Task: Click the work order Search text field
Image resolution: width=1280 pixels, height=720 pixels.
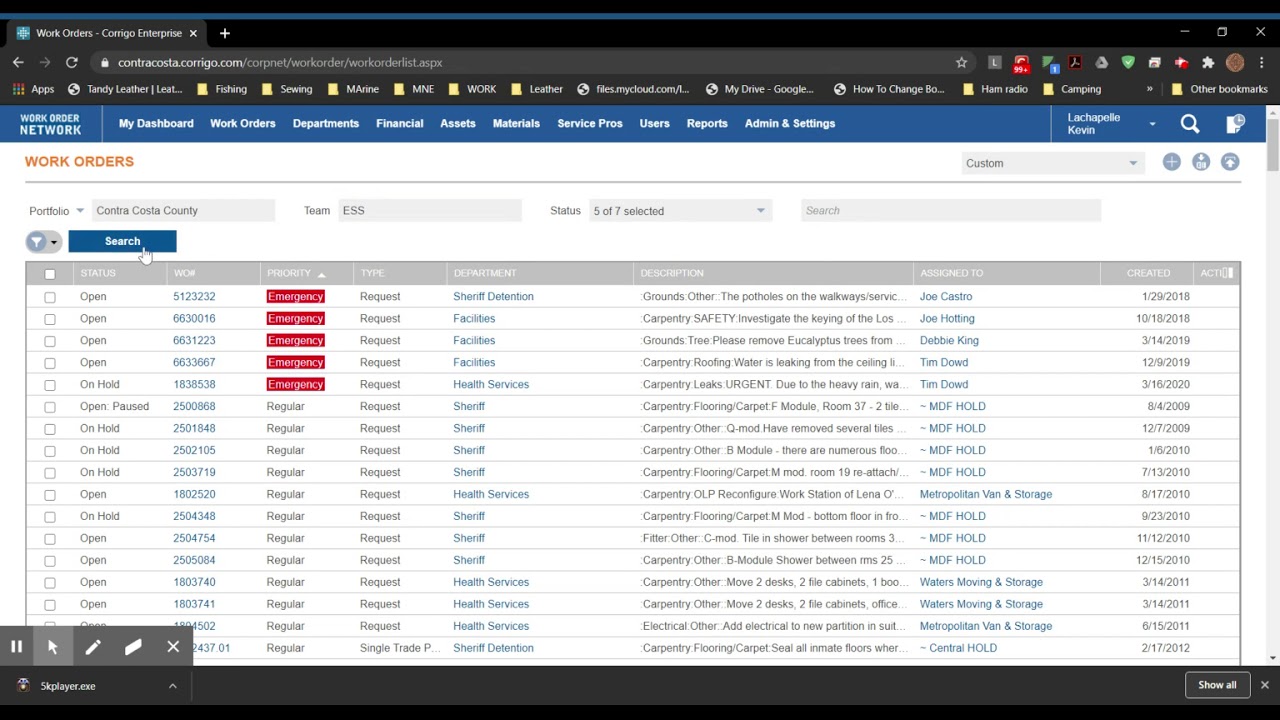Action: point(950,211)
